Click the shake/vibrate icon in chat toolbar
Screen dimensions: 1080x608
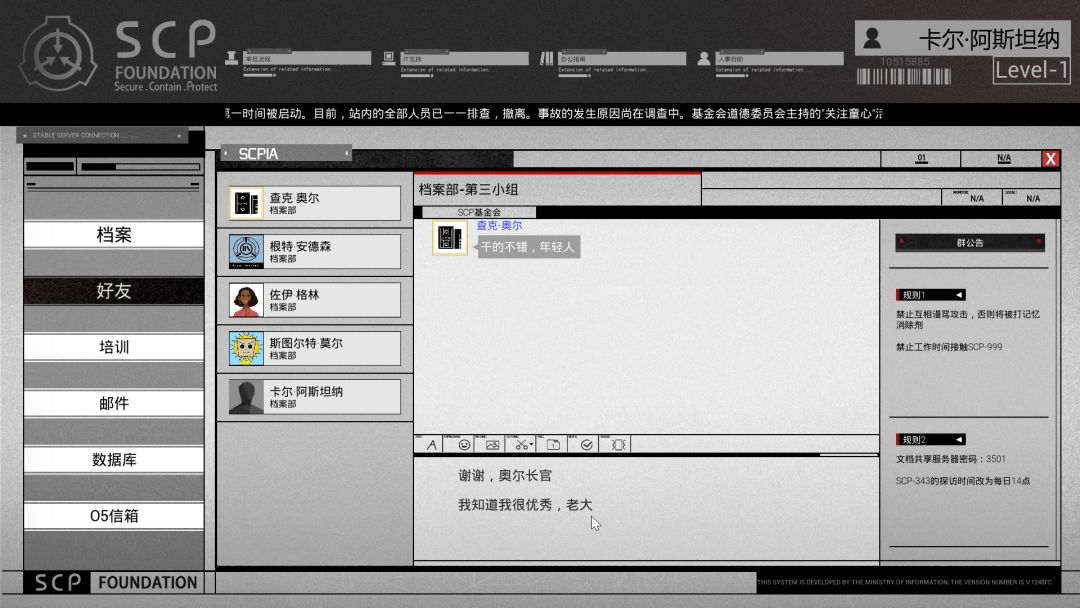pyautogui.click(x=619, y=445)
